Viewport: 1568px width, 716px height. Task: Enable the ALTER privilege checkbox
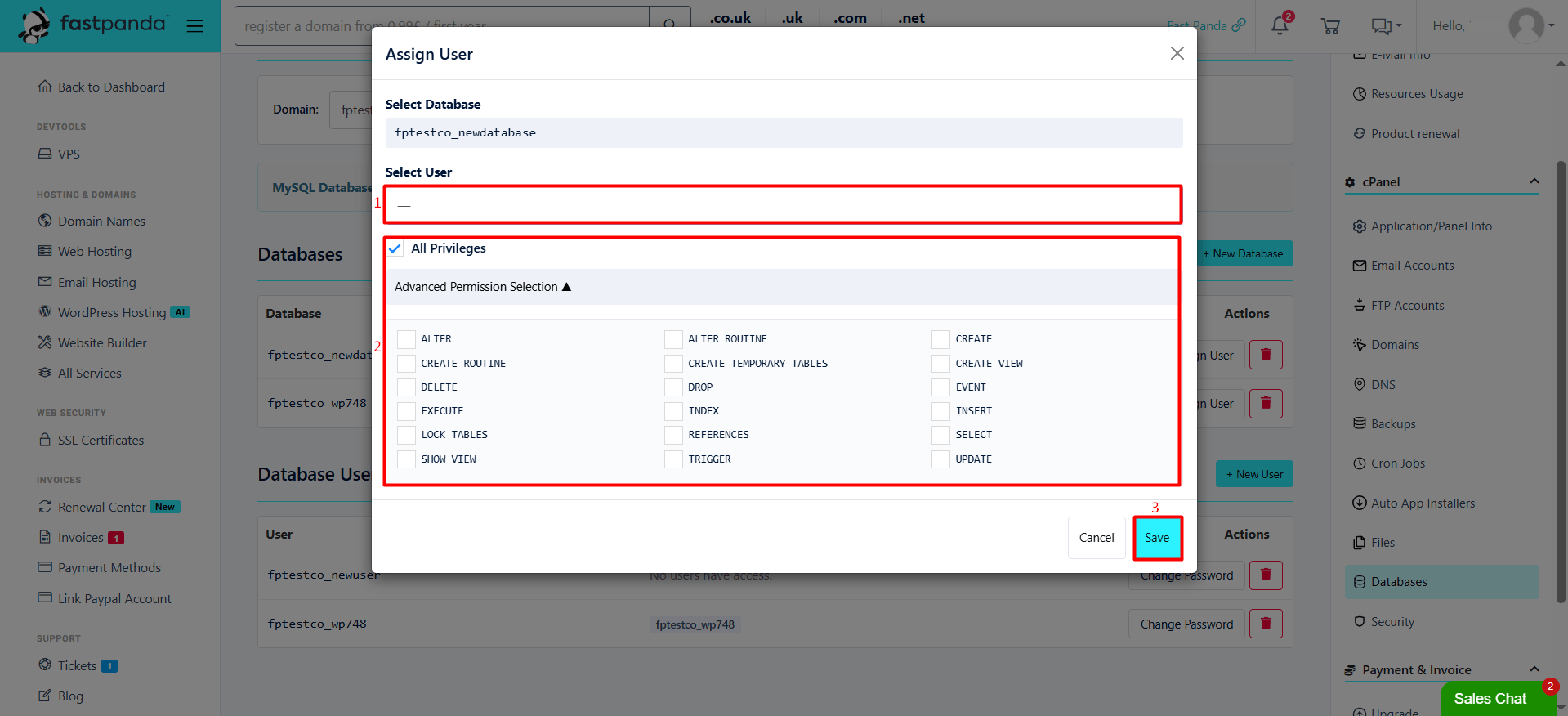point(406,339)
